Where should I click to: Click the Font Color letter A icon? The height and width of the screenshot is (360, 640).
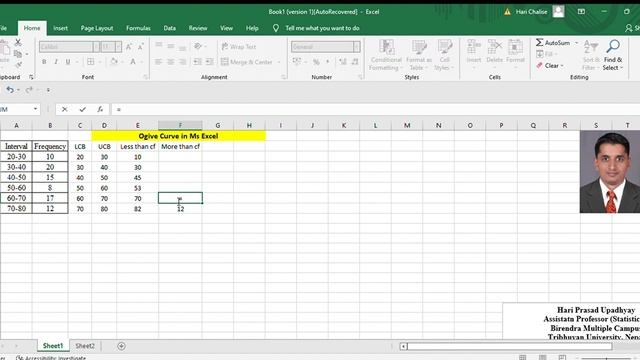coord(133,62)
